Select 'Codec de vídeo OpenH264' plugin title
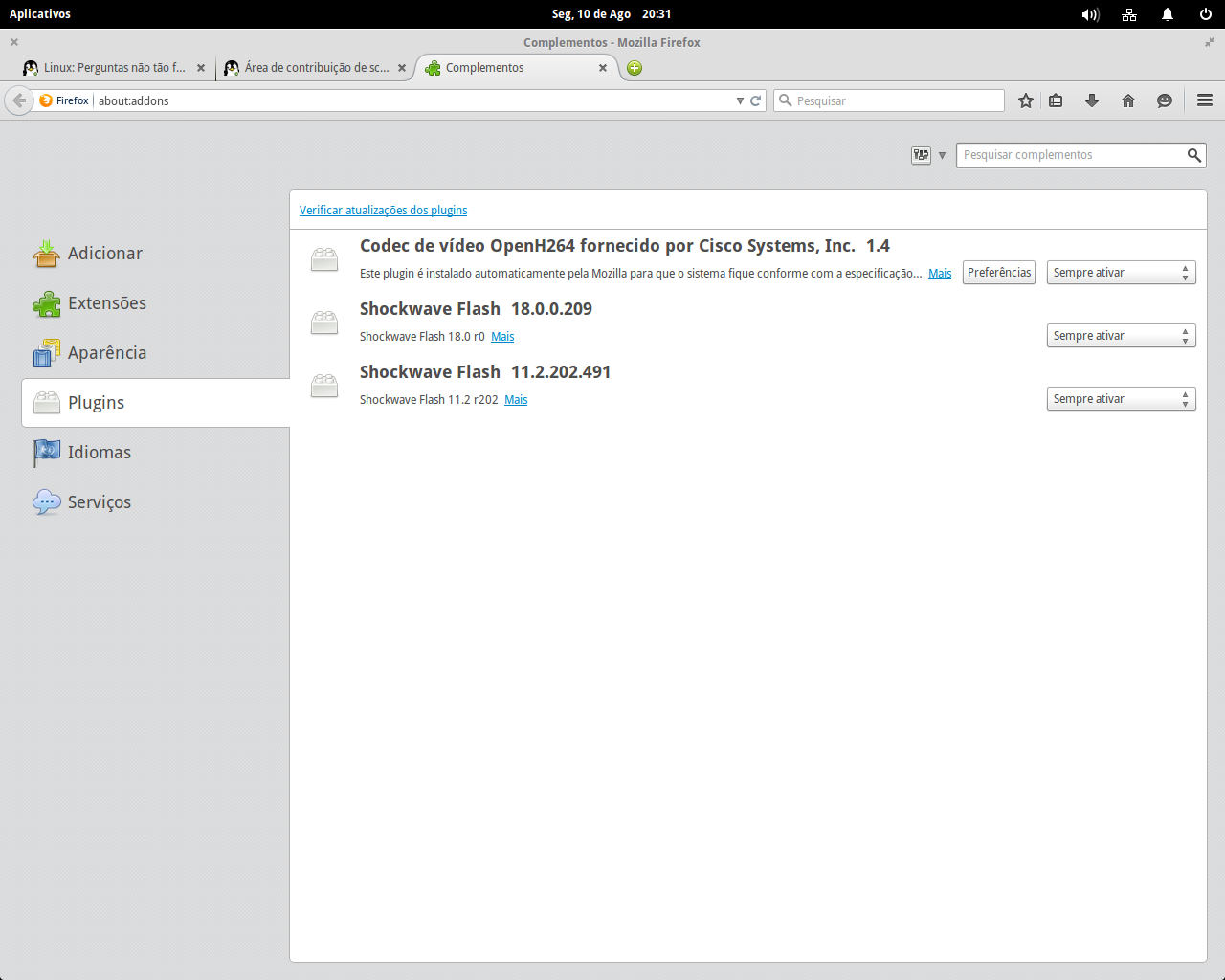The width and height of the screenshot is (1225, 980). point(625,246)
